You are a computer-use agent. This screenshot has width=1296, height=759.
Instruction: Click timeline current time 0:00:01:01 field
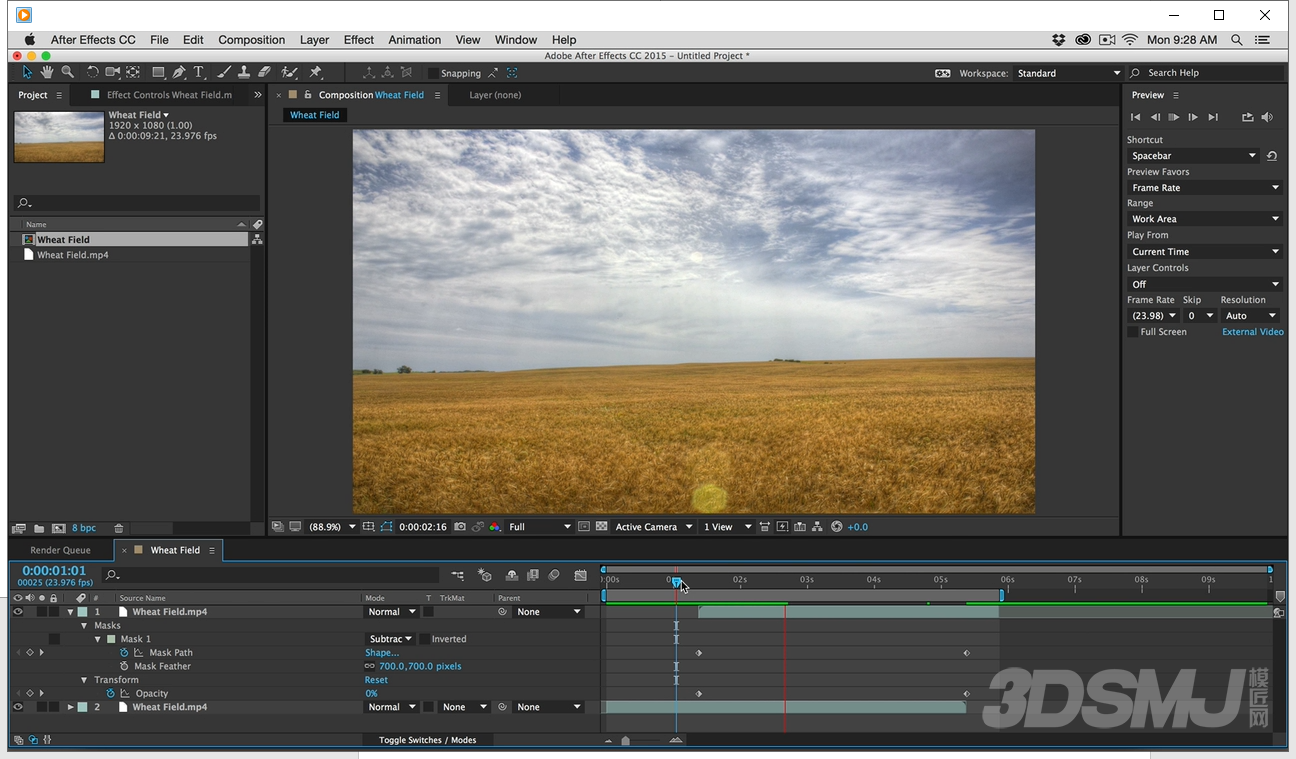coord(54,571)
